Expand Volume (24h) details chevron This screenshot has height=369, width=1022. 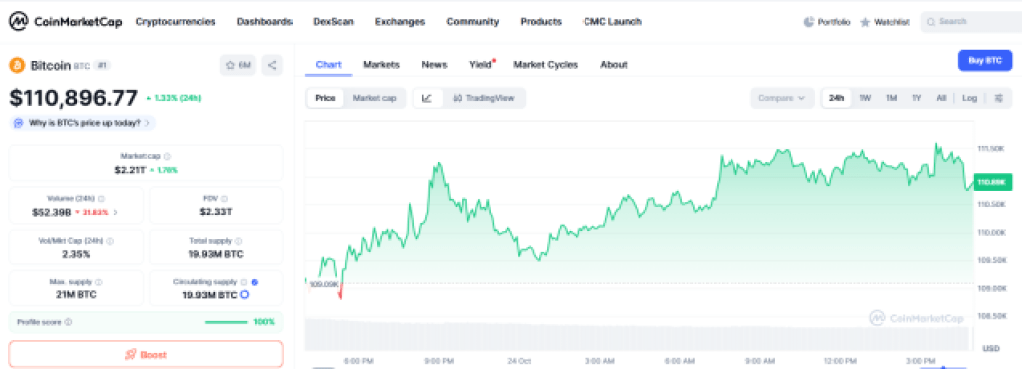[x=116, y=213]
